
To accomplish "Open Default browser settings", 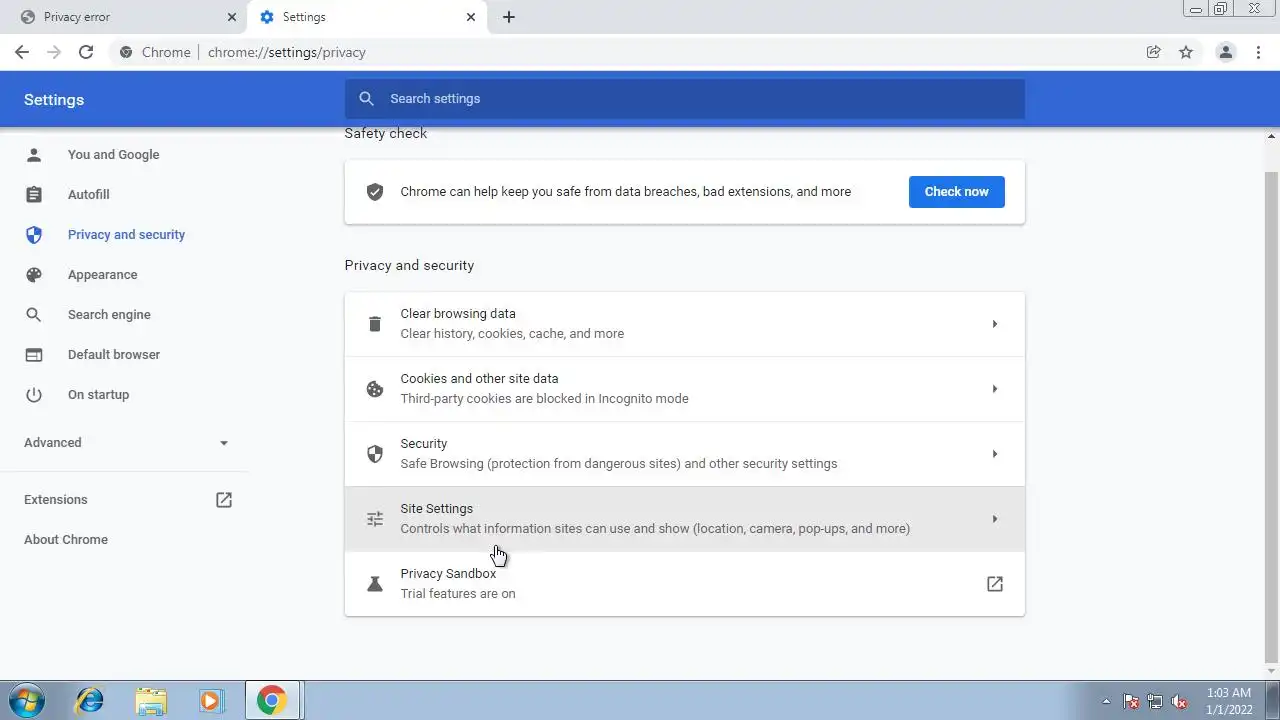I will point(113,354).
